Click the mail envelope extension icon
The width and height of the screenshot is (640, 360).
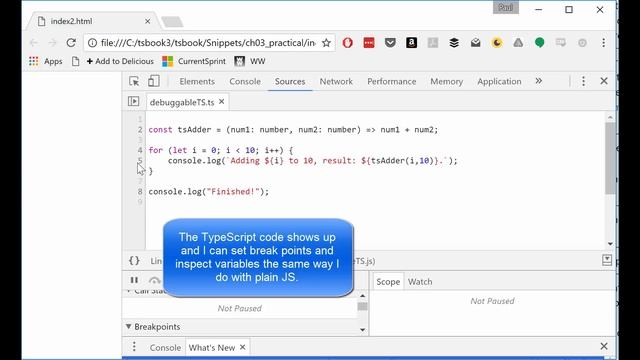[476, 42]
